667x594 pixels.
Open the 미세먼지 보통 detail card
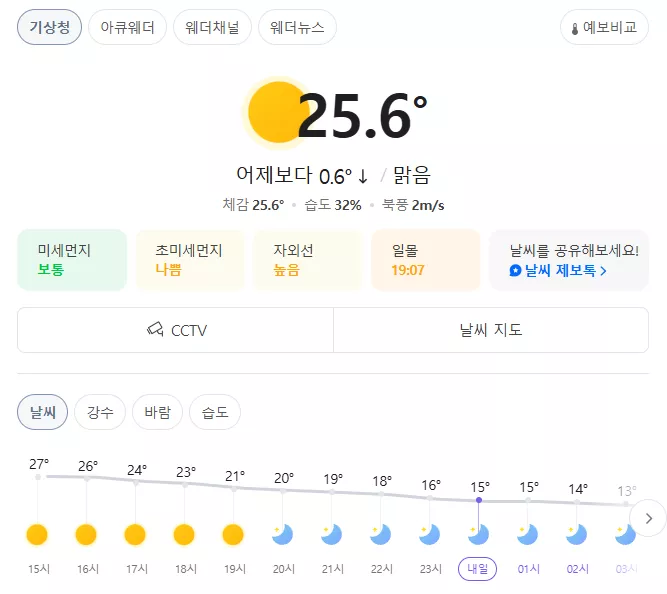(72, 260)
